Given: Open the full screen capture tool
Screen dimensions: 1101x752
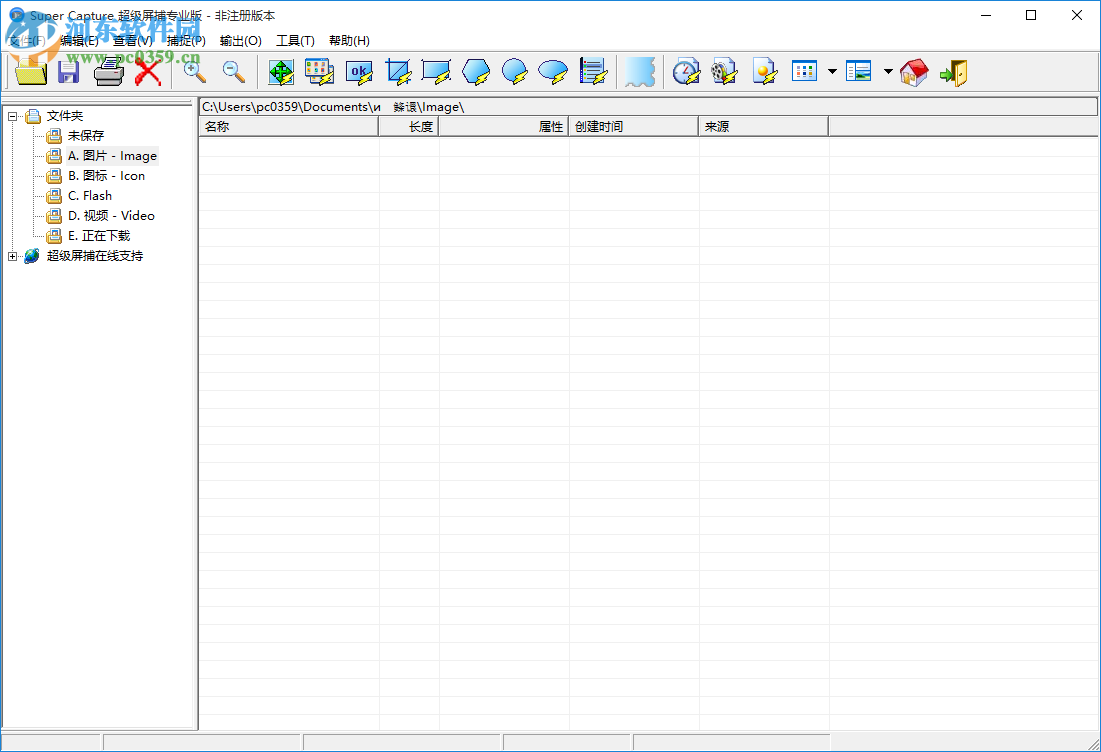Looking at the screenshot, I should point(281,71).
